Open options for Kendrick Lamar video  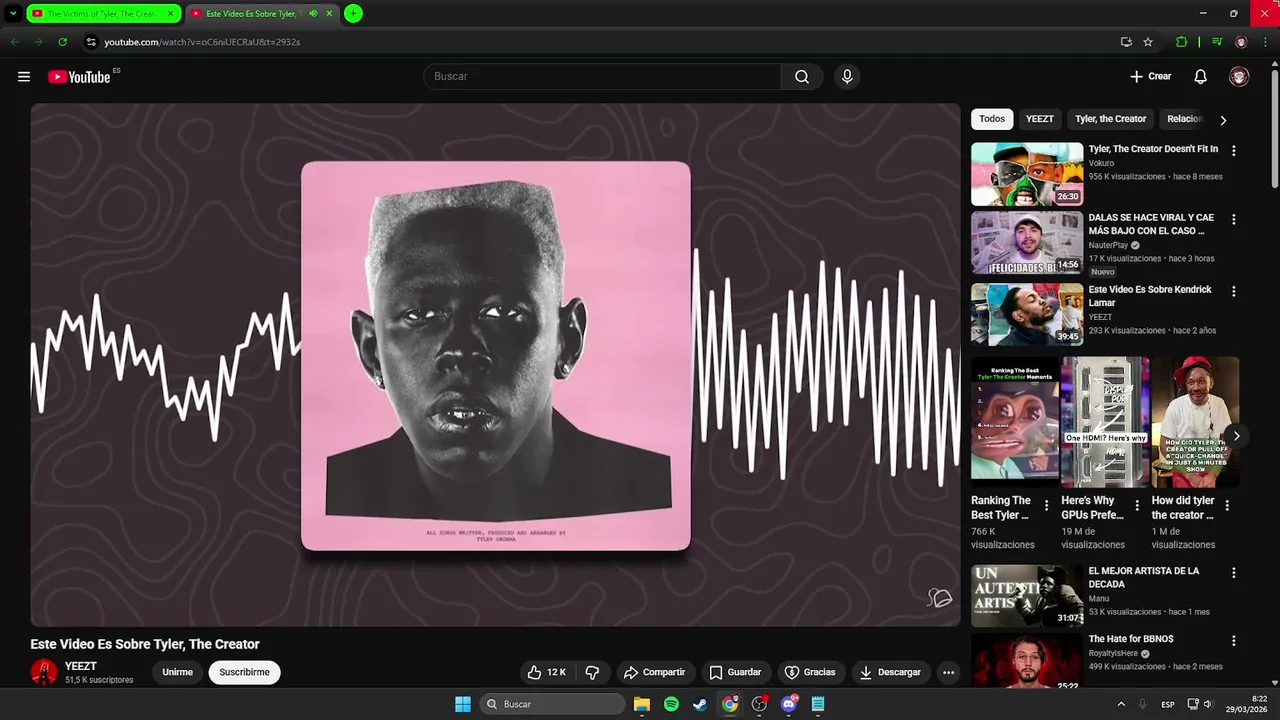(1233, 292)
